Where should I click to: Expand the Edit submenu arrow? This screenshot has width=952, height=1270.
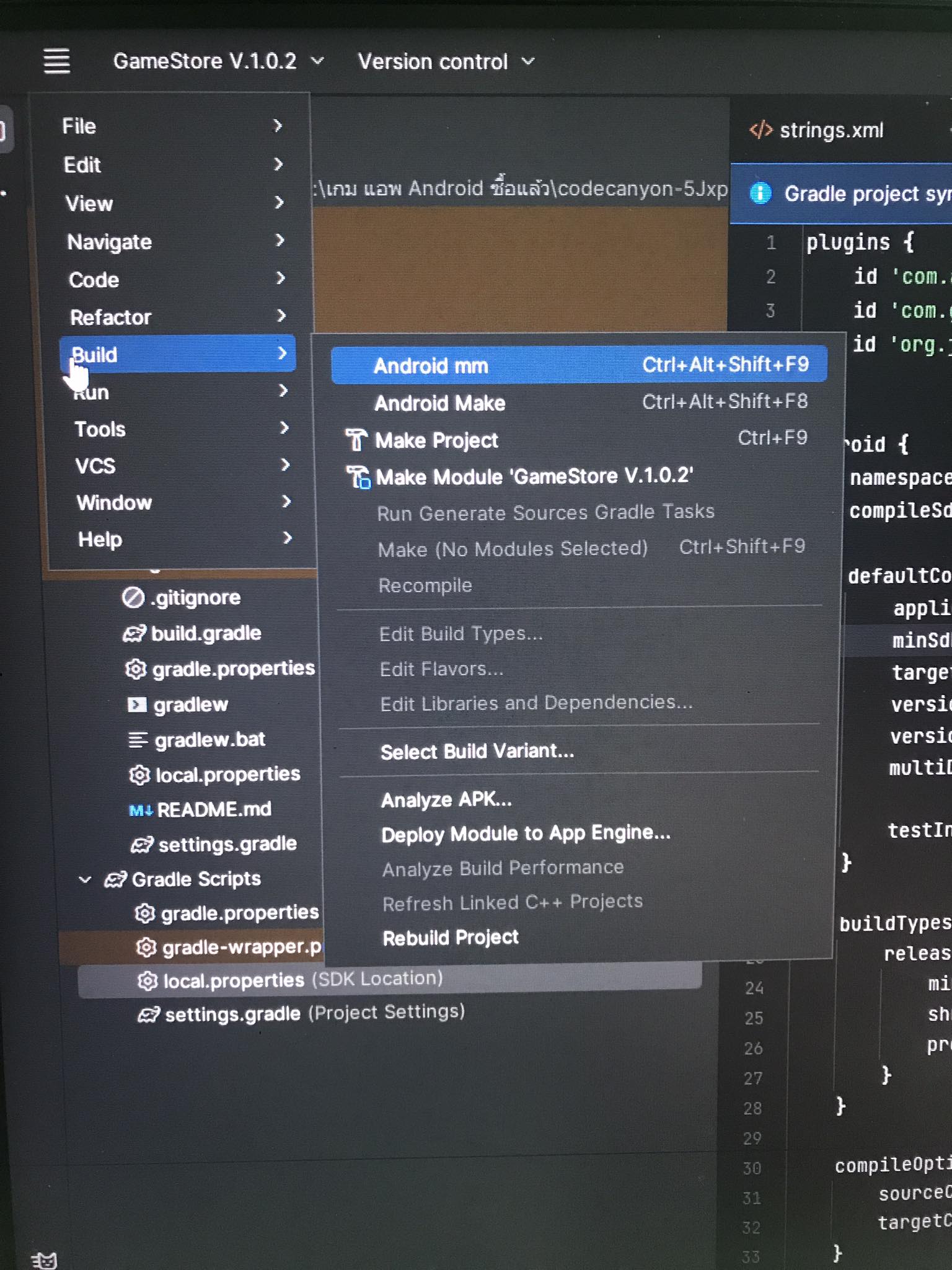[x=278, y=164]
